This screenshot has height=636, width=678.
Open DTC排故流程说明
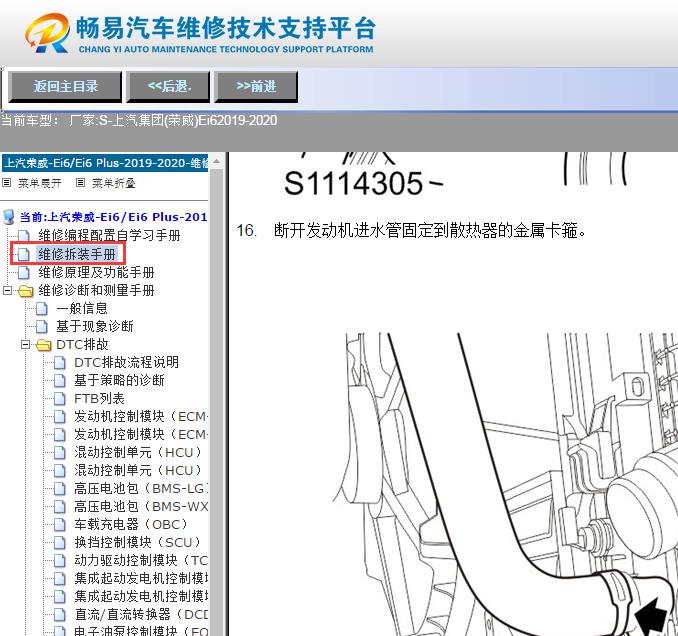point(126,362)
